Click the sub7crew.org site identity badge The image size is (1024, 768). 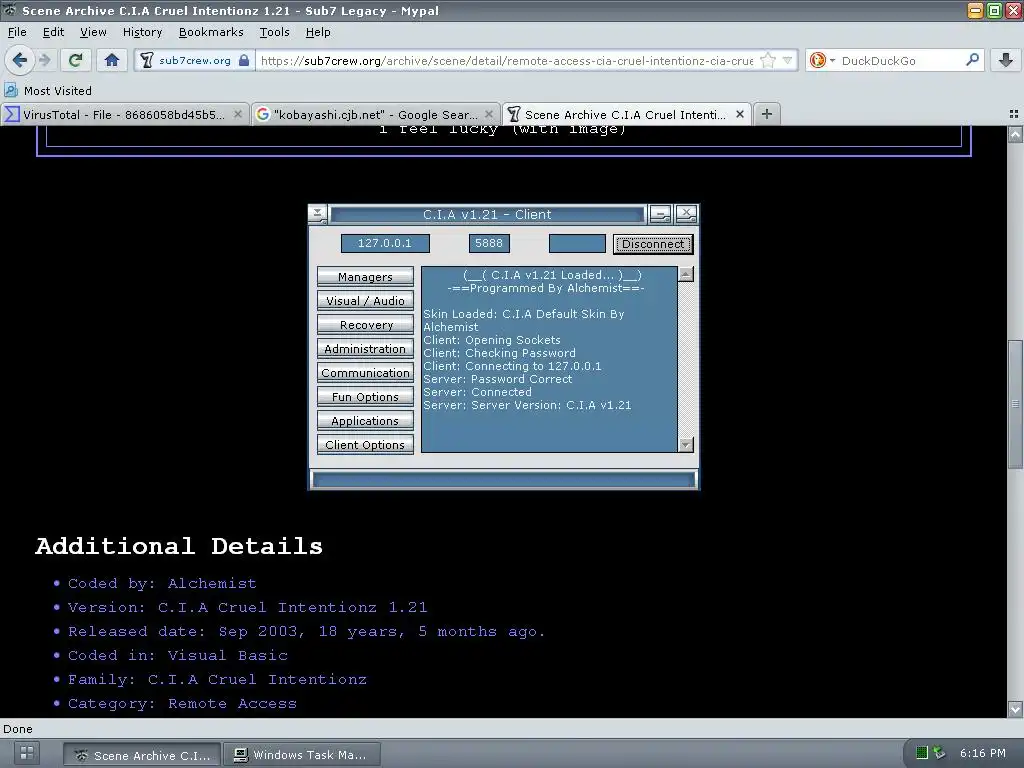195,61
